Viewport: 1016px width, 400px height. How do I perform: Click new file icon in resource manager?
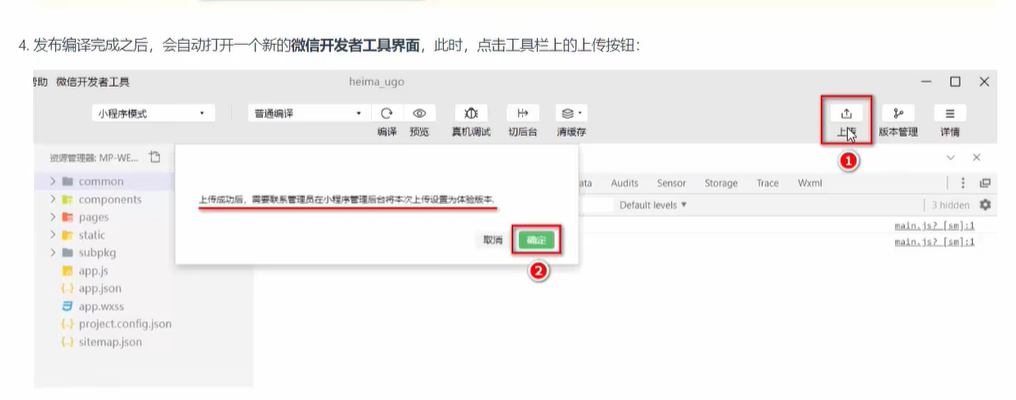tap(154, 157)
